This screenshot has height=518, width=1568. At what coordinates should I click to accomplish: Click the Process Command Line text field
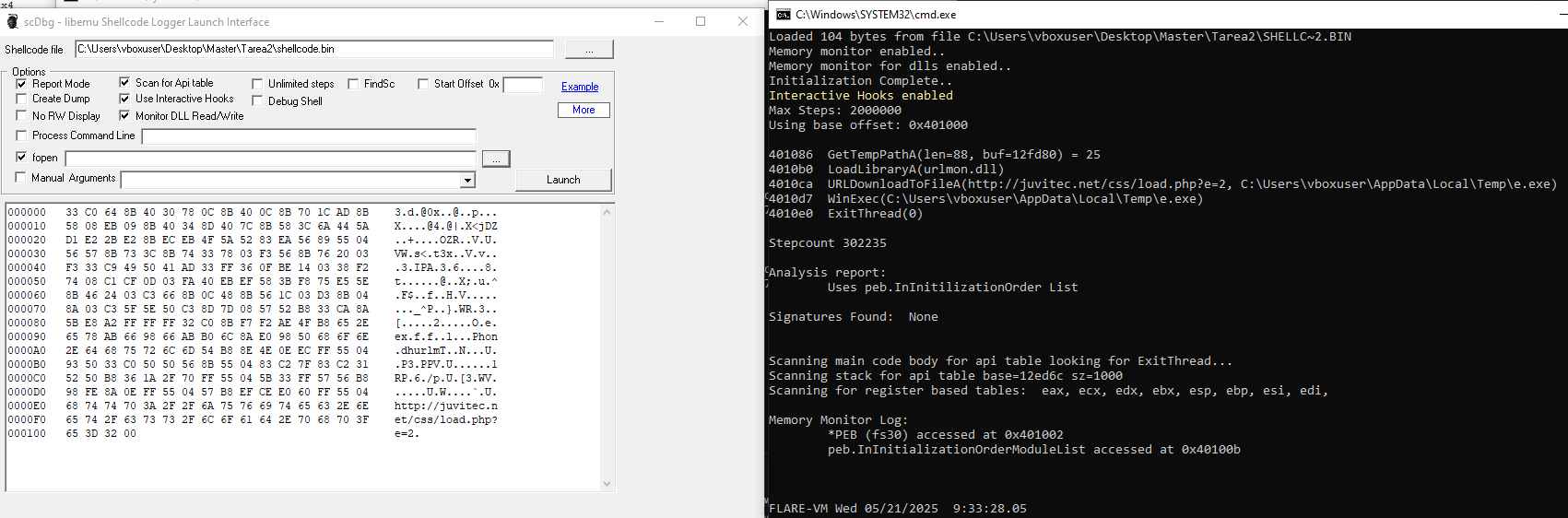pyautogui.click(x=309, y=136)
